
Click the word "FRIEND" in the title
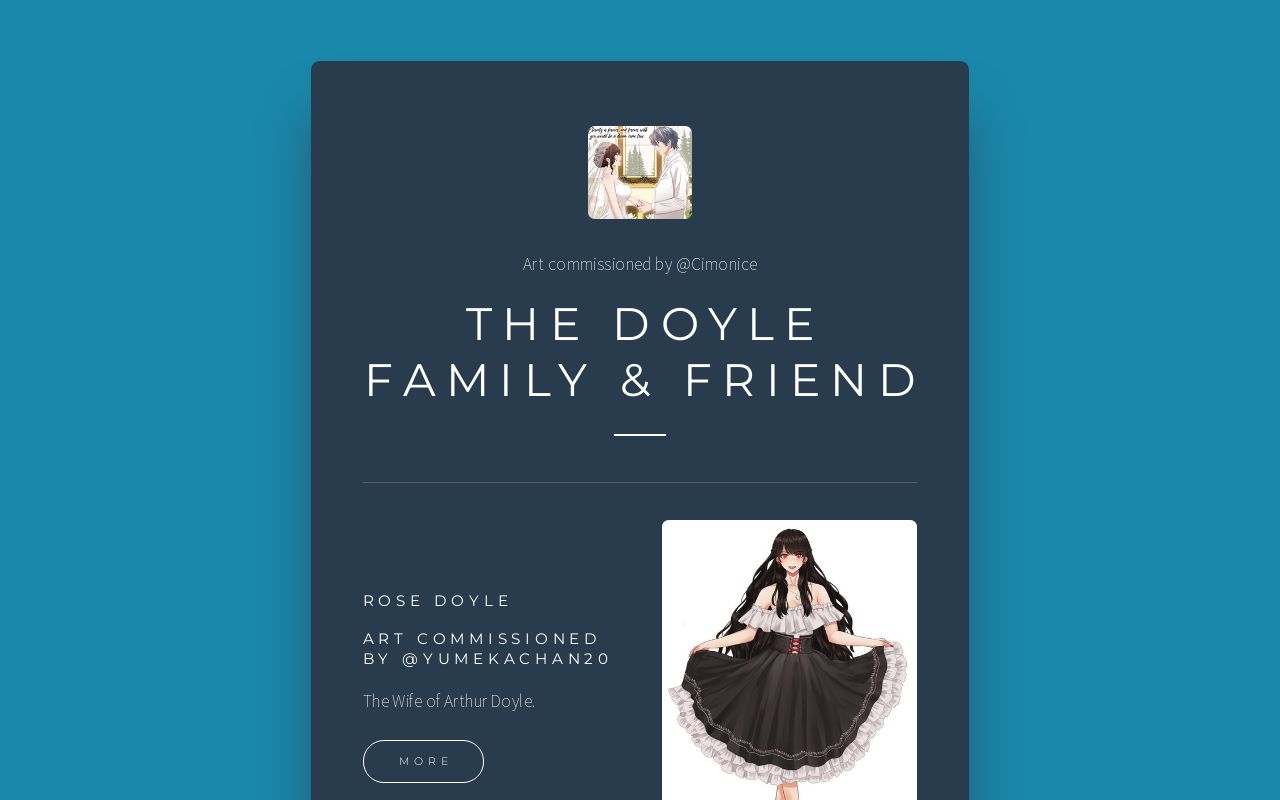(801, 380)
